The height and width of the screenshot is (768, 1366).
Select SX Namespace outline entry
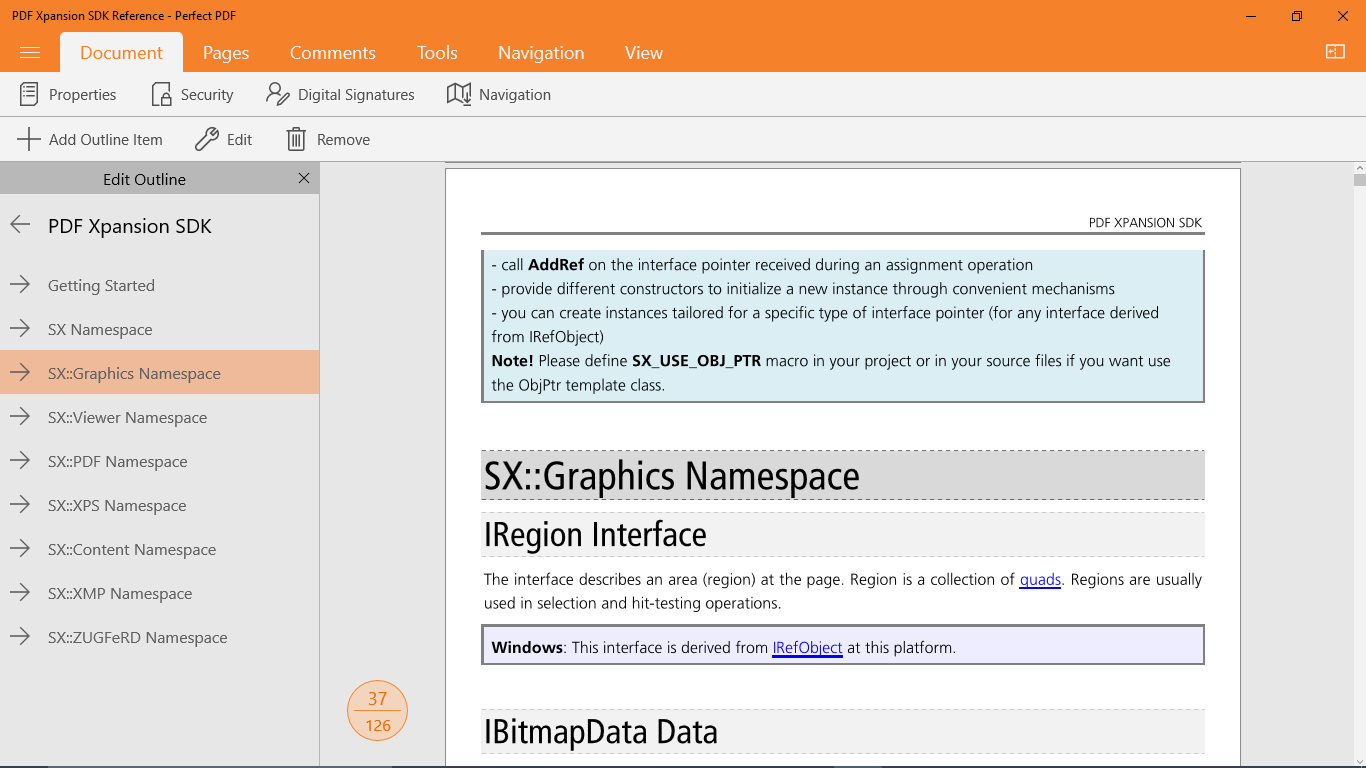pyautogui.click(x=100, y=329)
